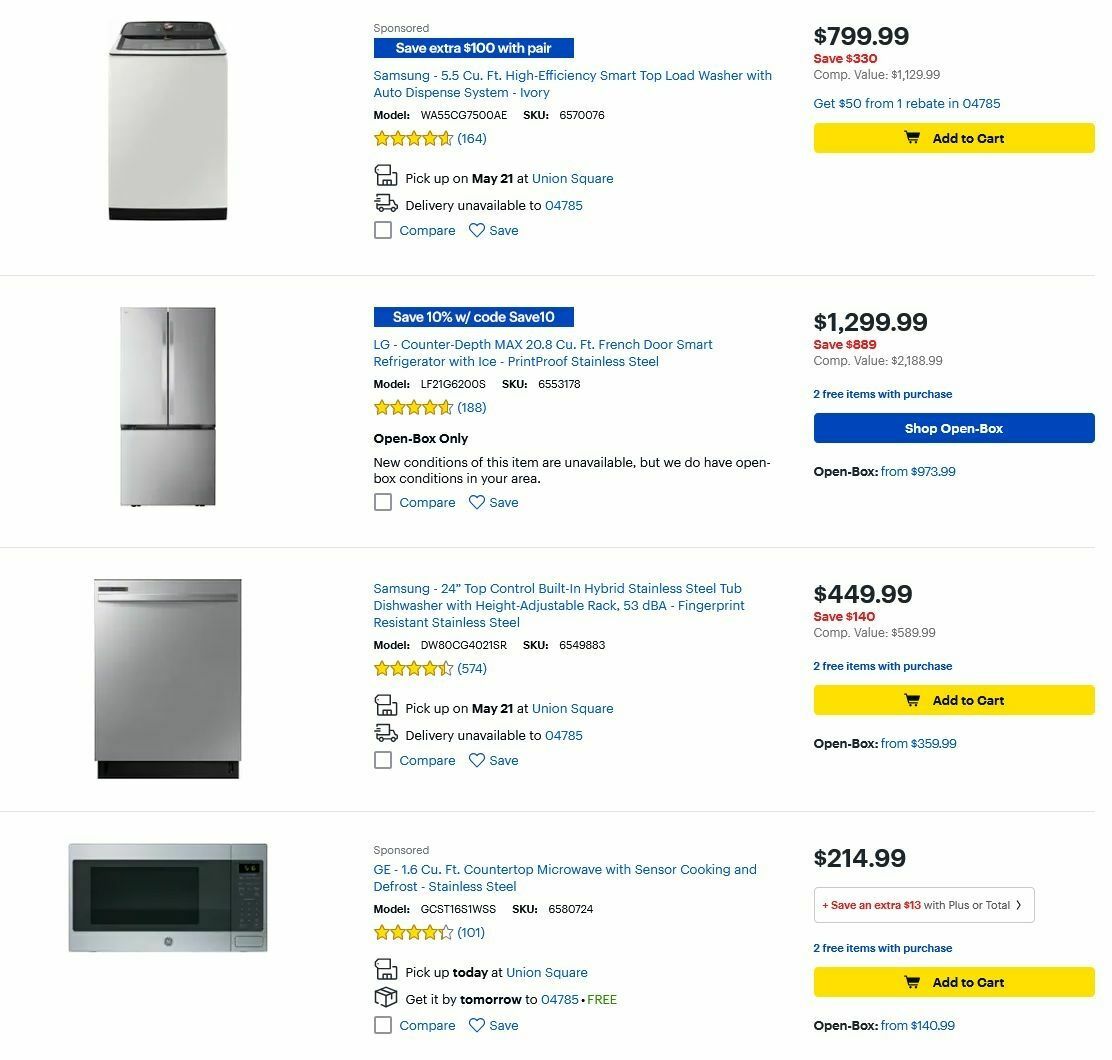
Task: Enable Compare for the LG refrigerator
Action: click(x=383, y=502)
